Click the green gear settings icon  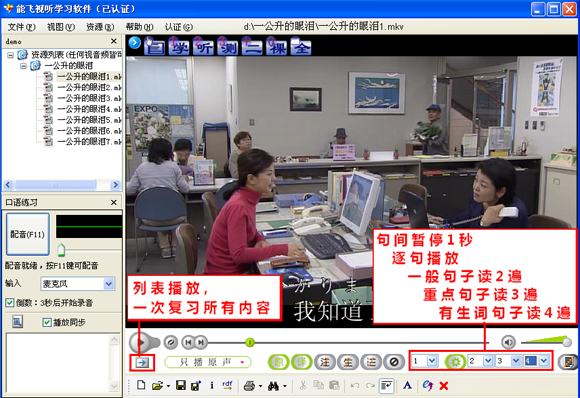click(455, 361)
